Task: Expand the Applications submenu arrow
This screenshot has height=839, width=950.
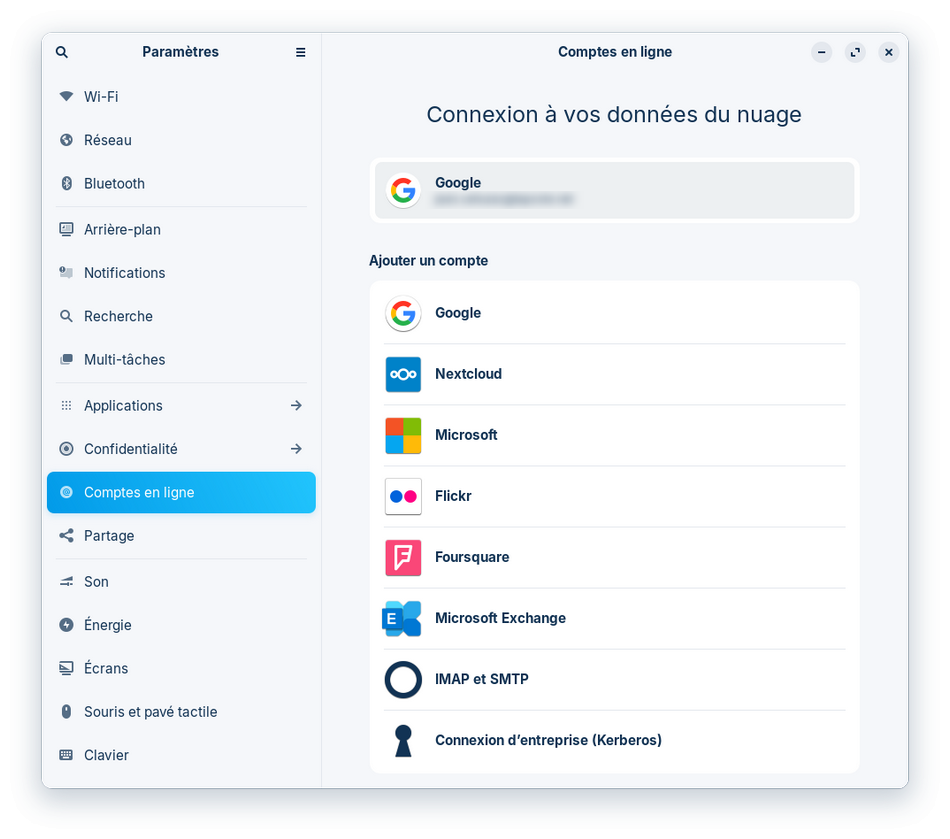Action: [296, 406]
